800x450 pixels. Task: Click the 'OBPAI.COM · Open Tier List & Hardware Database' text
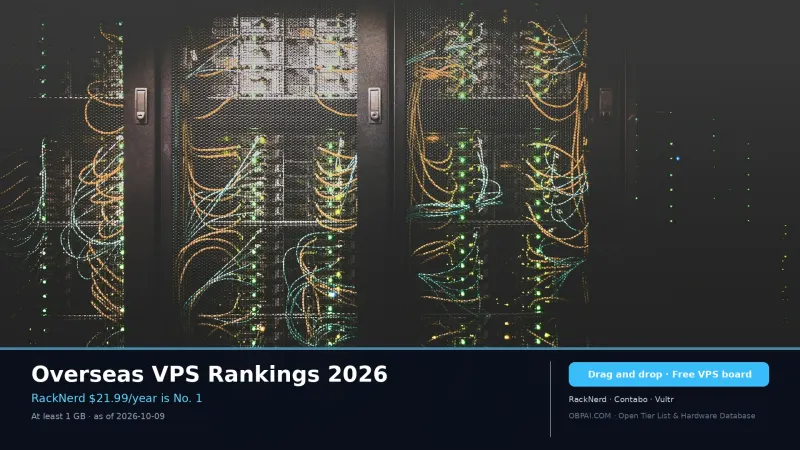662,415
